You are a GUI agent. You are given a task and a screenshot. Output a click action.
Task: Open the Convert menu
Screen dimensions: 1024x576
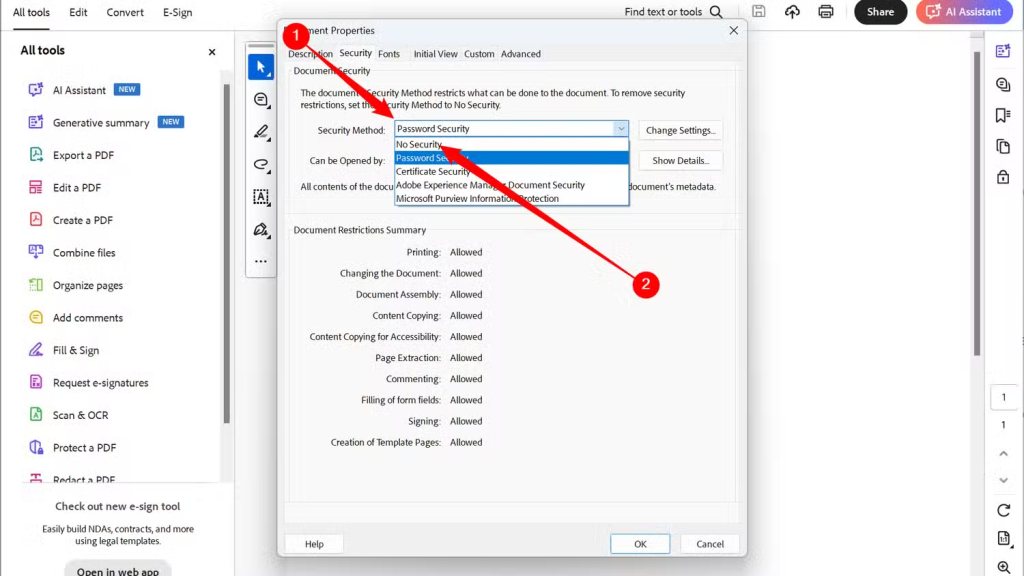[x=125, y=13]
